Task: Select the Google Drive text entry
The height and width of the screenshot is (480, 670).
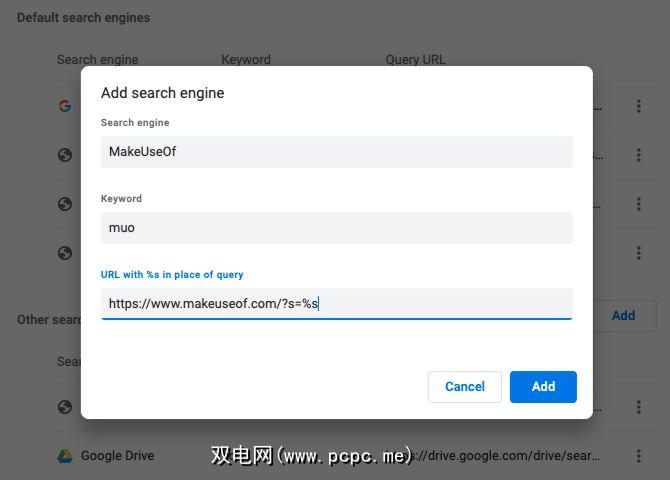Action: click(x=118, y=456)
